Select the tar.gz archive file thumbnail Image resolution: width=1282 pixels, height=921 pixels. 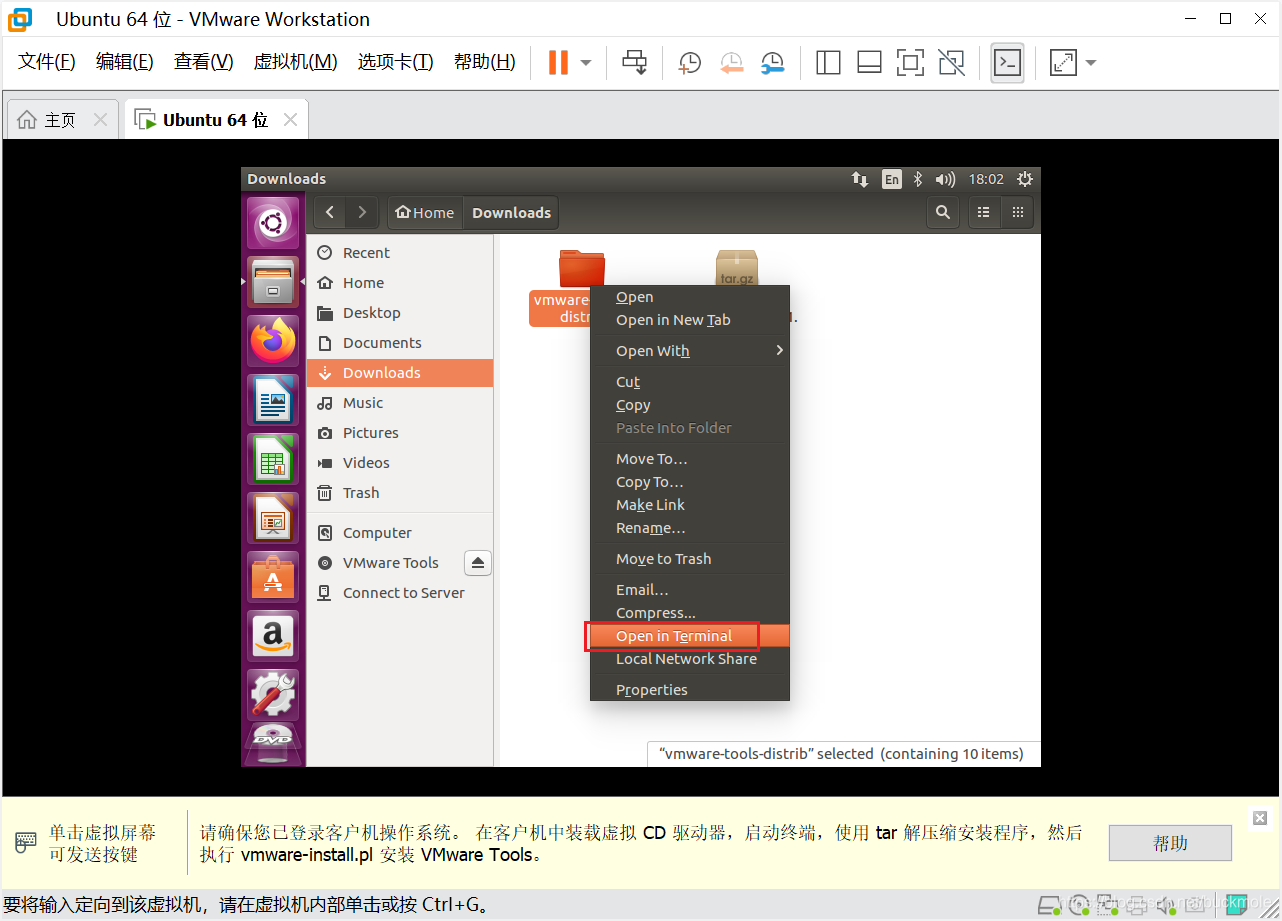coord(737,268)
